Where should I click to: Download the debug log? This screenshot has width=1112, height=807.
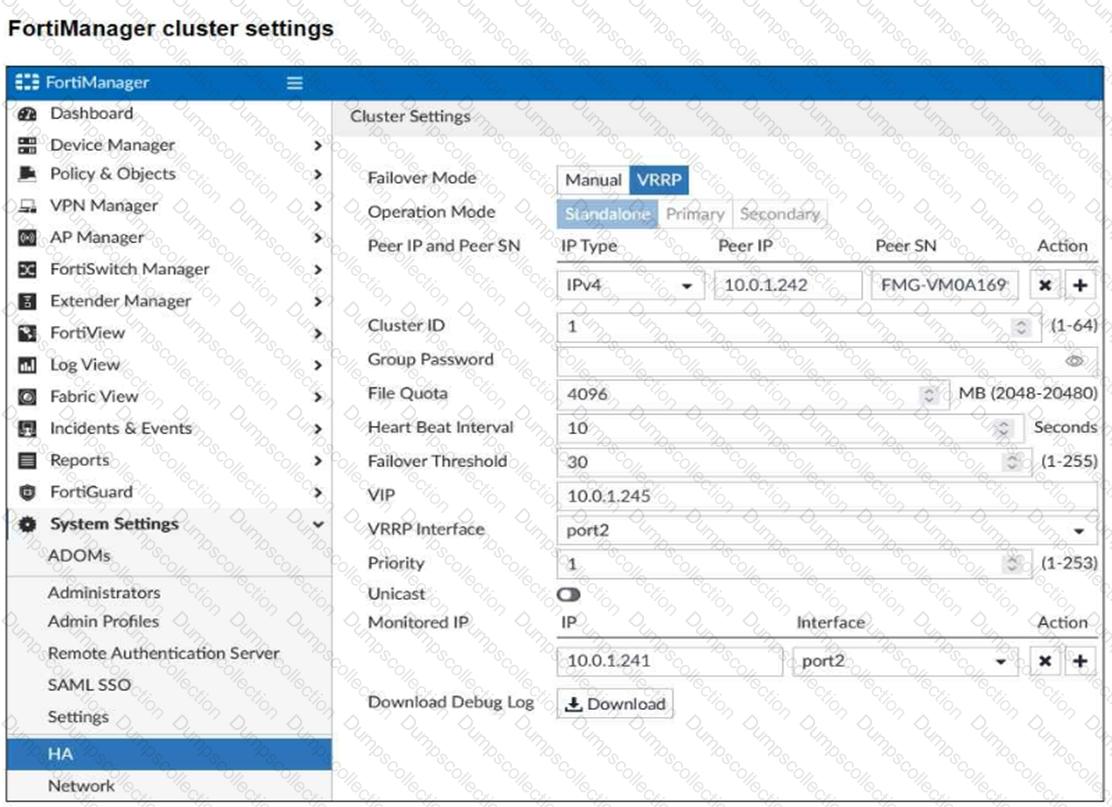pyautogui.click(x=615, y=704)
